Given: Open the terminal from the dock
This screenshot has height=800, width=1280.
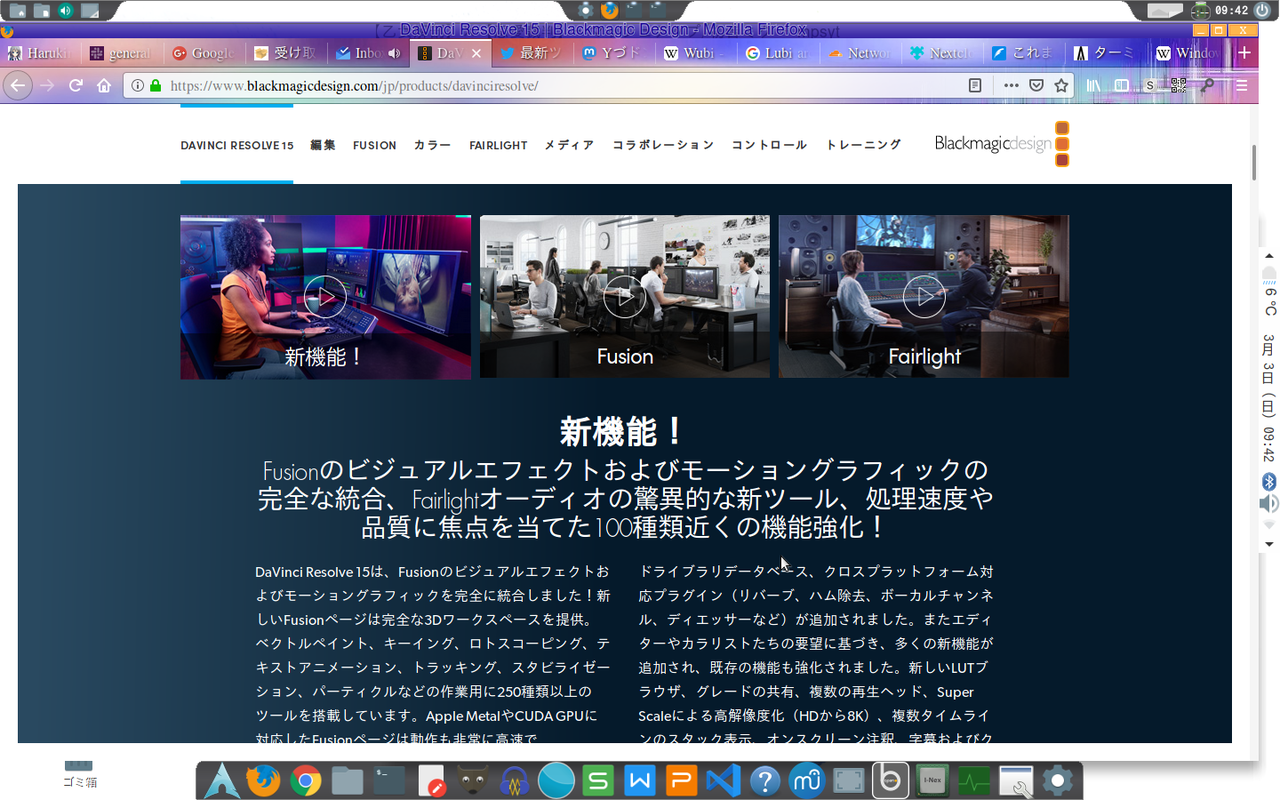Looking at the screenshot, I should coord(389,780).
